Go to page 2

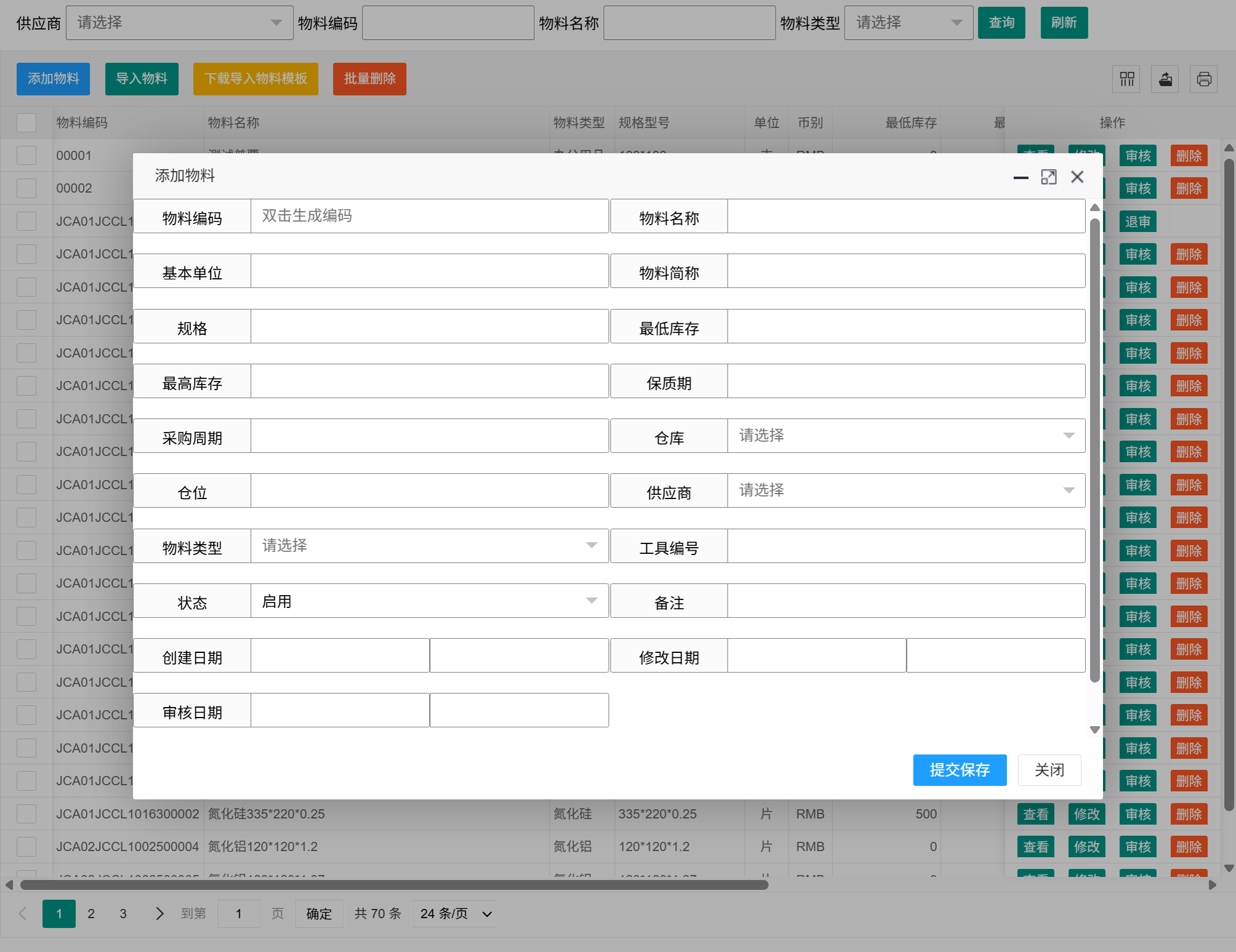coord(91,914)
